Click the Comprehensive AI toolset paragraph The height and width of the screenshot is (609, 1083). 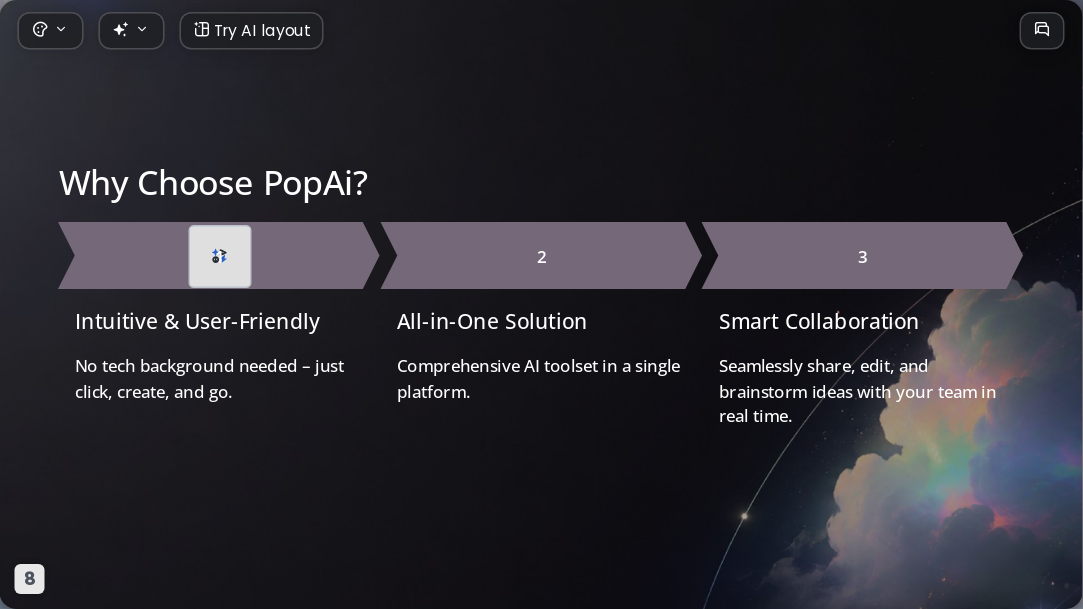point(538,379)
